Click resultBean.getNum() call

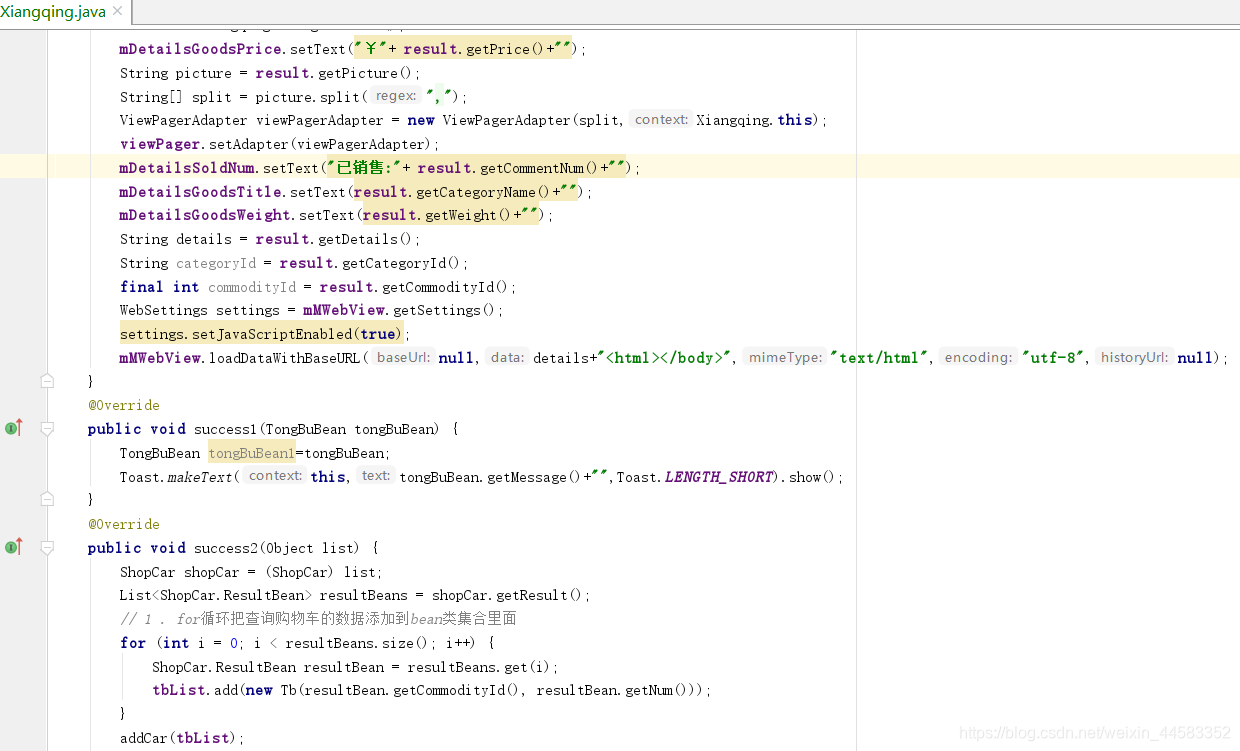(611, 691)
